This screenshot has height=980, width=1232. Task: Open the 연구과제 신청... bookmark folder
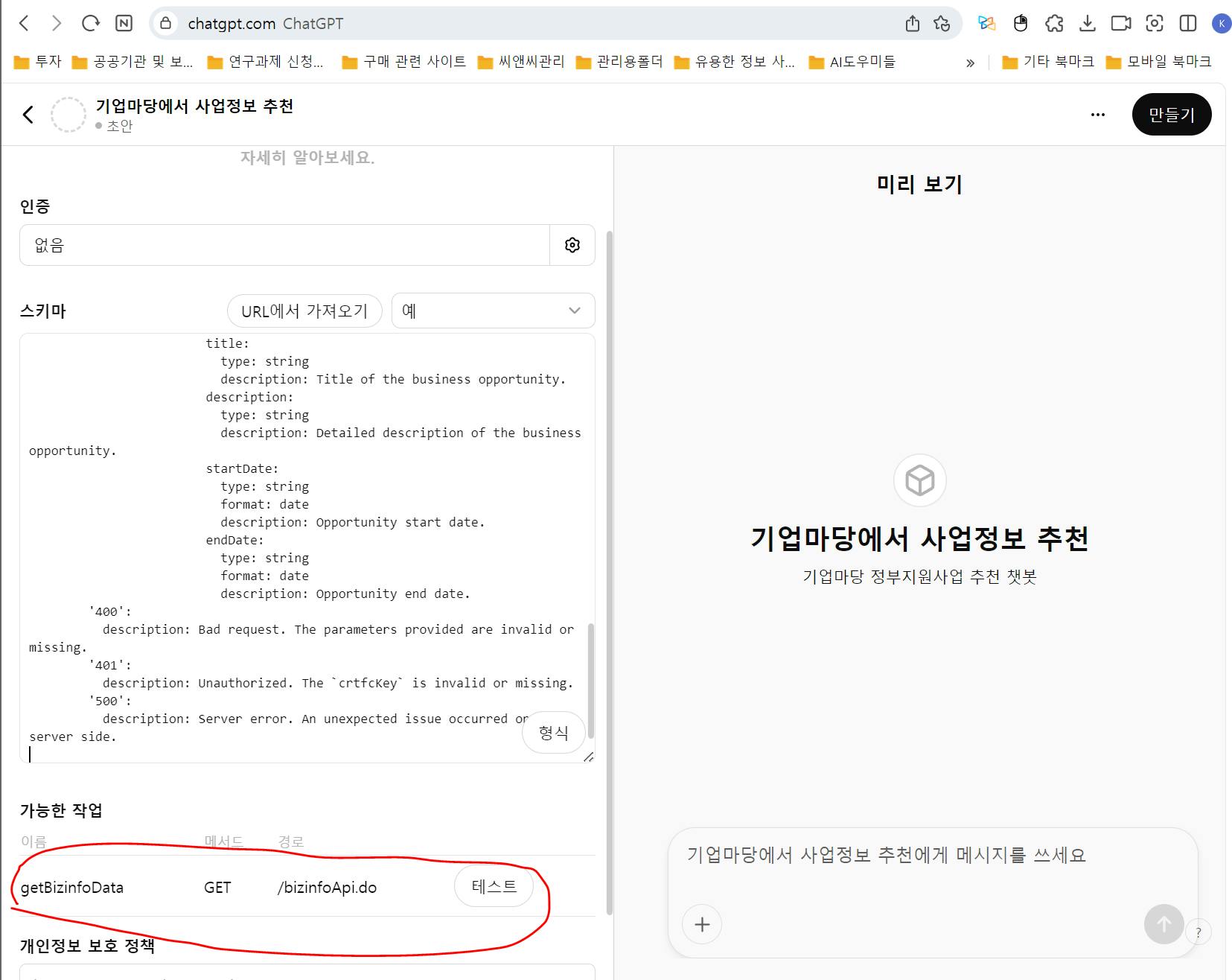point(266,62)
